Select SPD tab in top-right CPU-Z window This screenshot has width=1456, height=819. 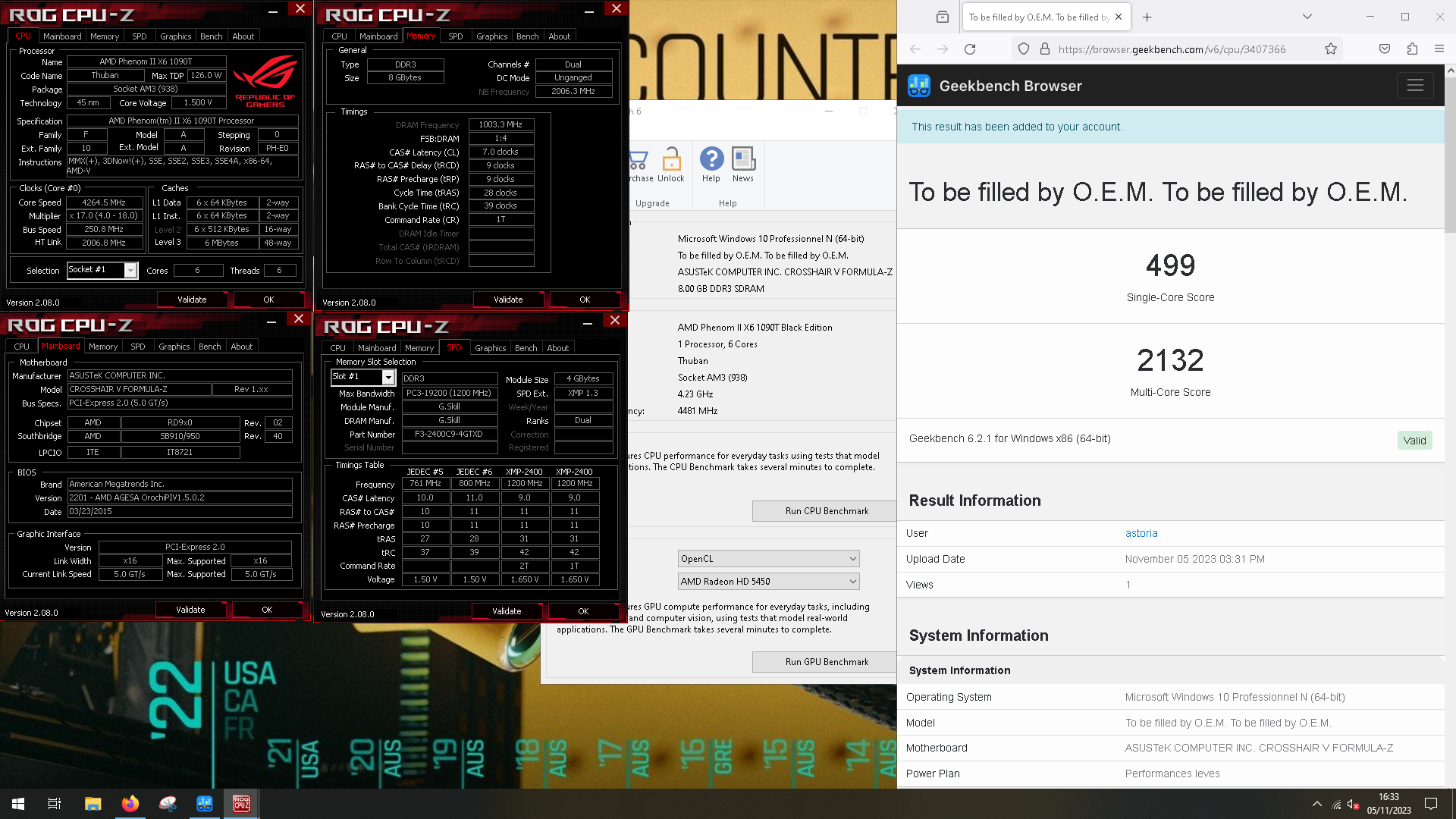pos(456,36)
